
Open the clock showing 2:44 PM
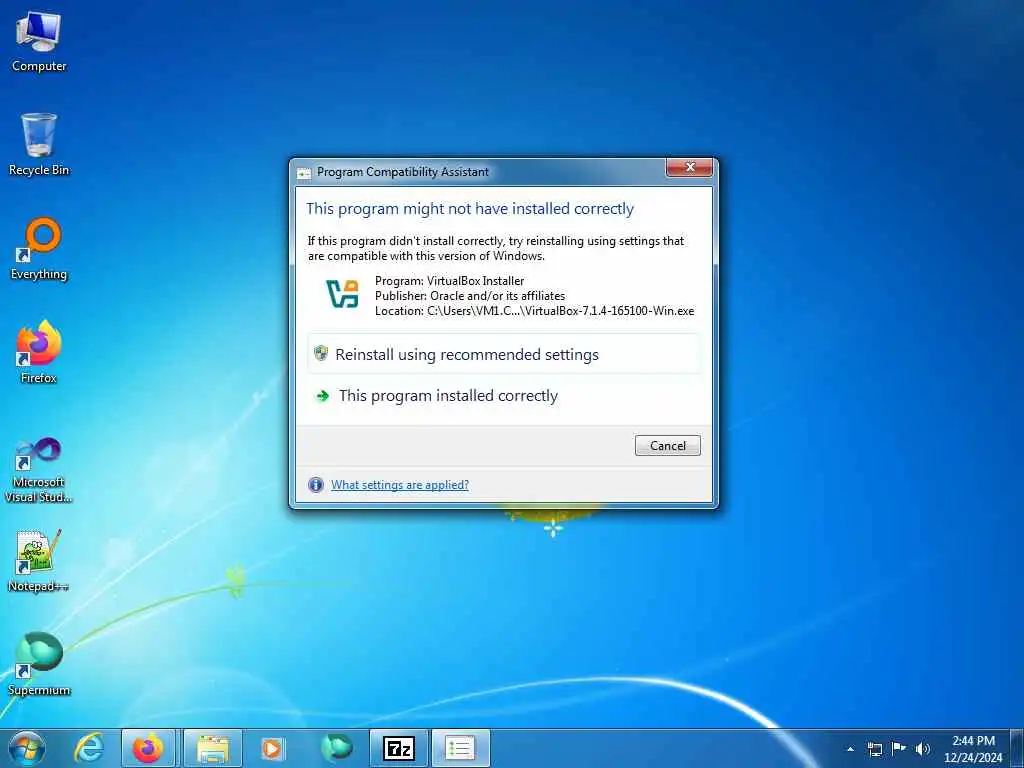point(973,749)
